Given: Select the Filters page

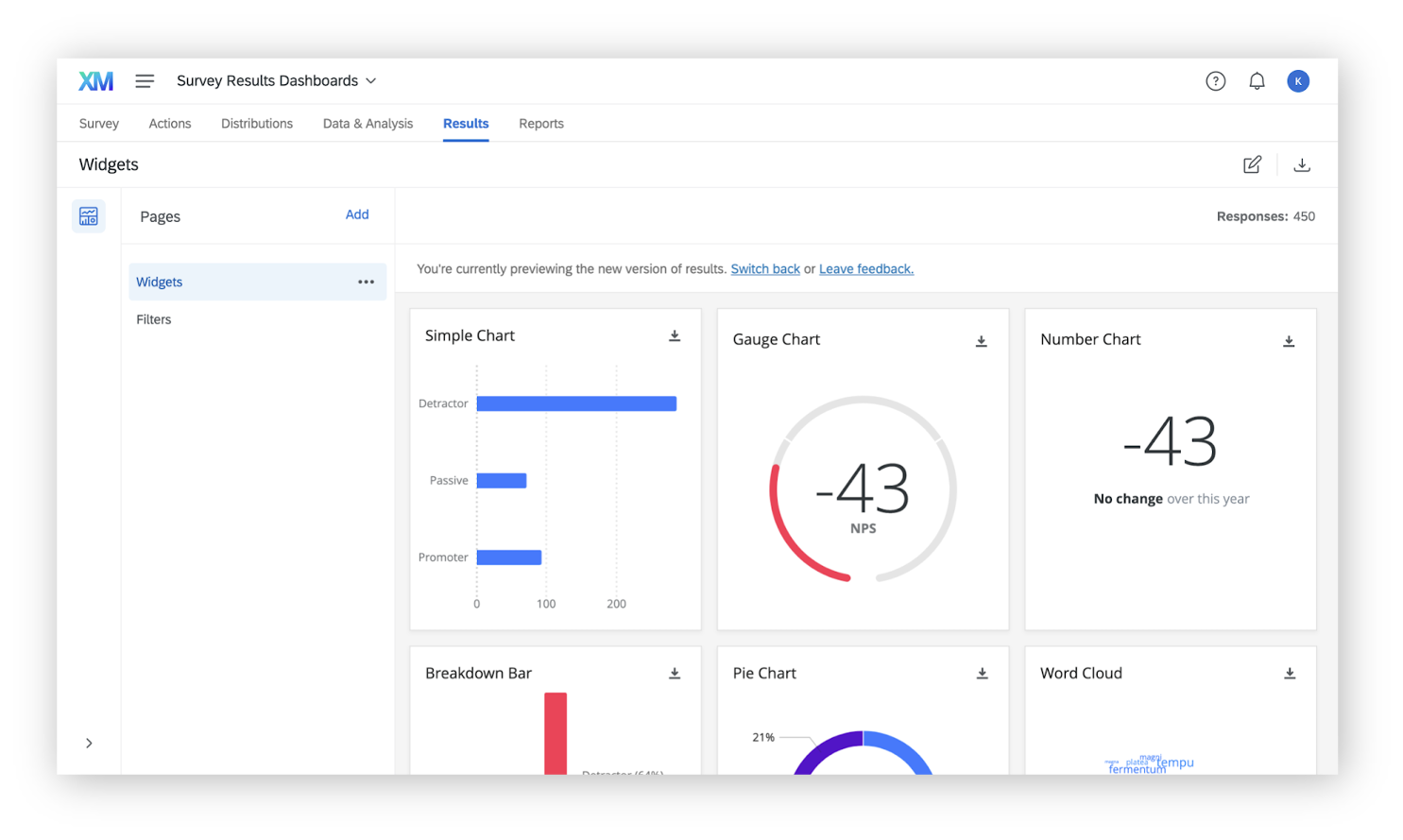Looking at the screenshot, I should pyautogui.click(x=153, y=318).
